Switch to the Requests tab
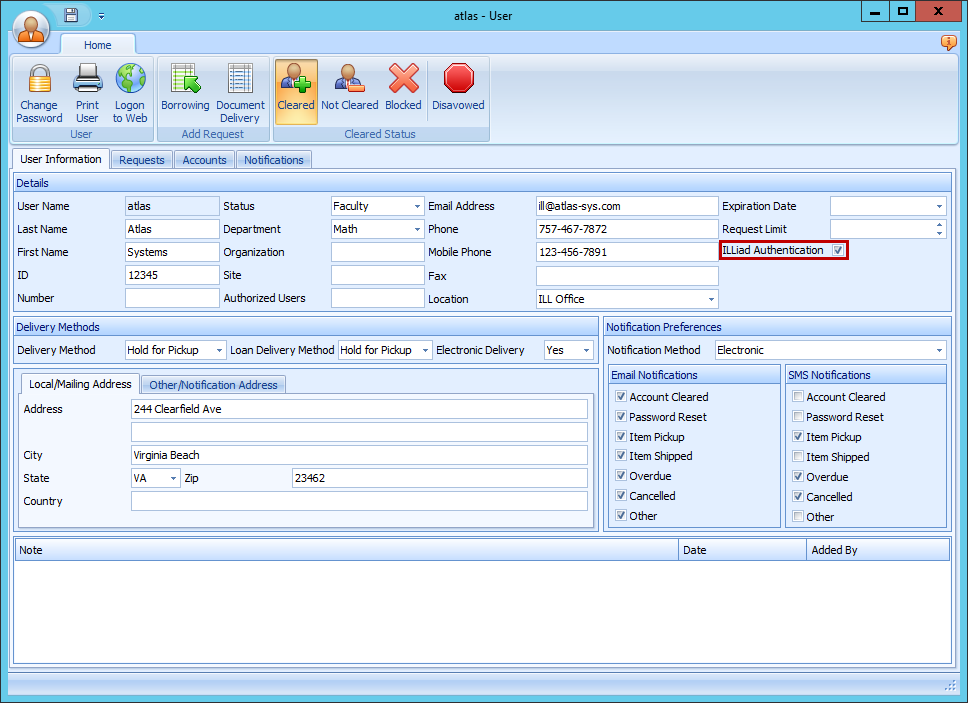 tap(141, 159)
